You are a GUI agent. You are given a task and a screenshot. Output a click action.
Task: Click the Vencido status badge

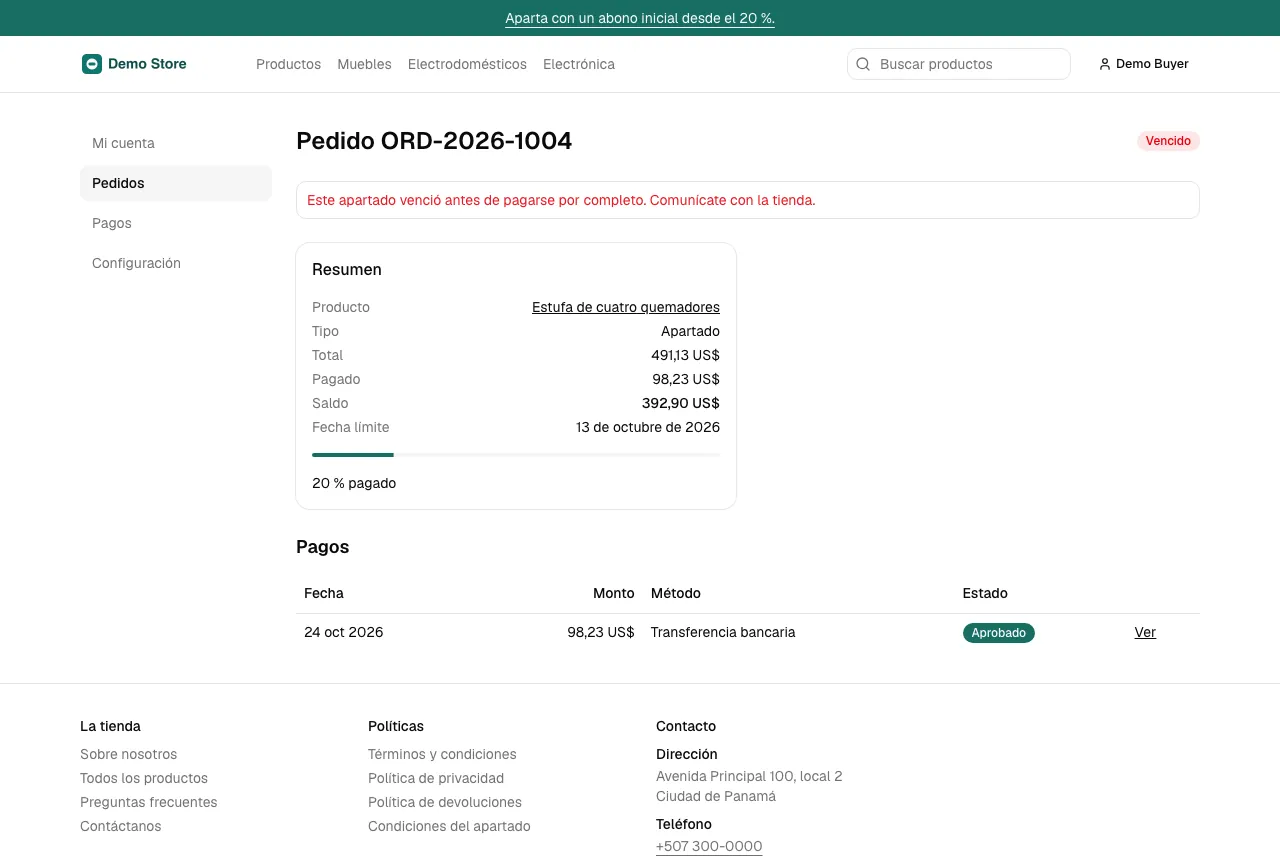tap(1168, 141)
